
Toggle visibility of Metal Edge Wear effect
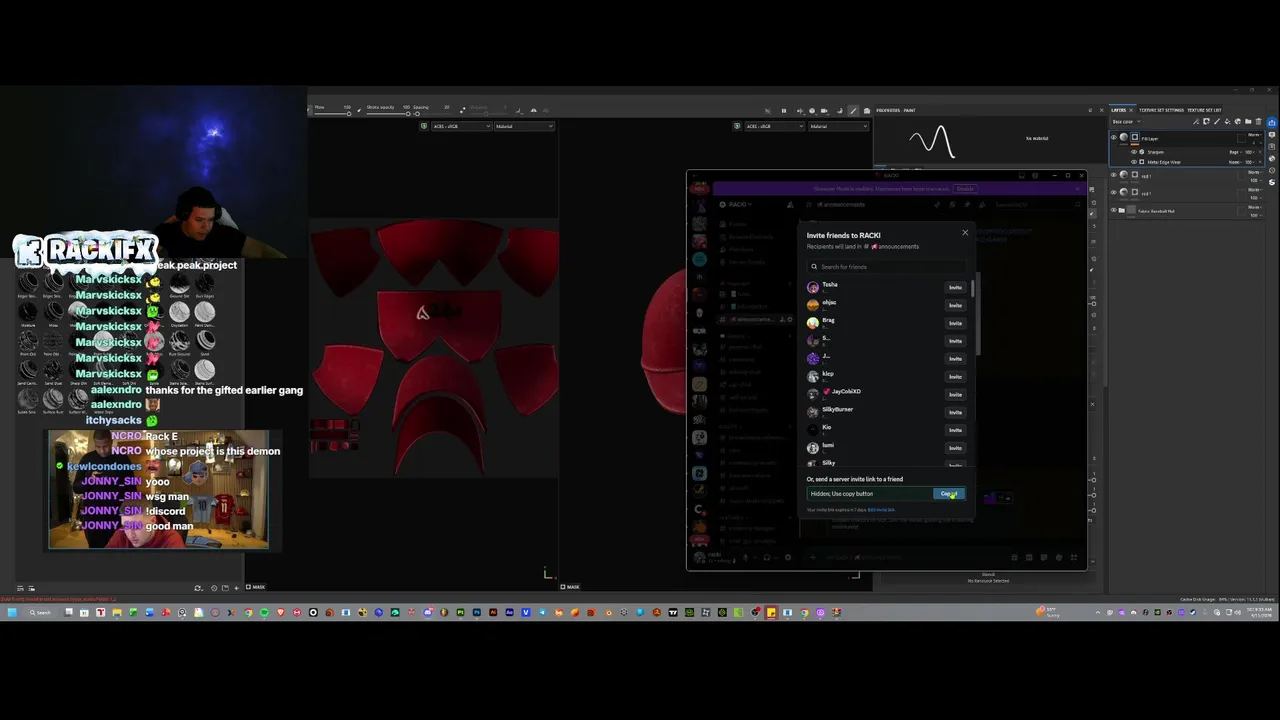click(1134, 162)
